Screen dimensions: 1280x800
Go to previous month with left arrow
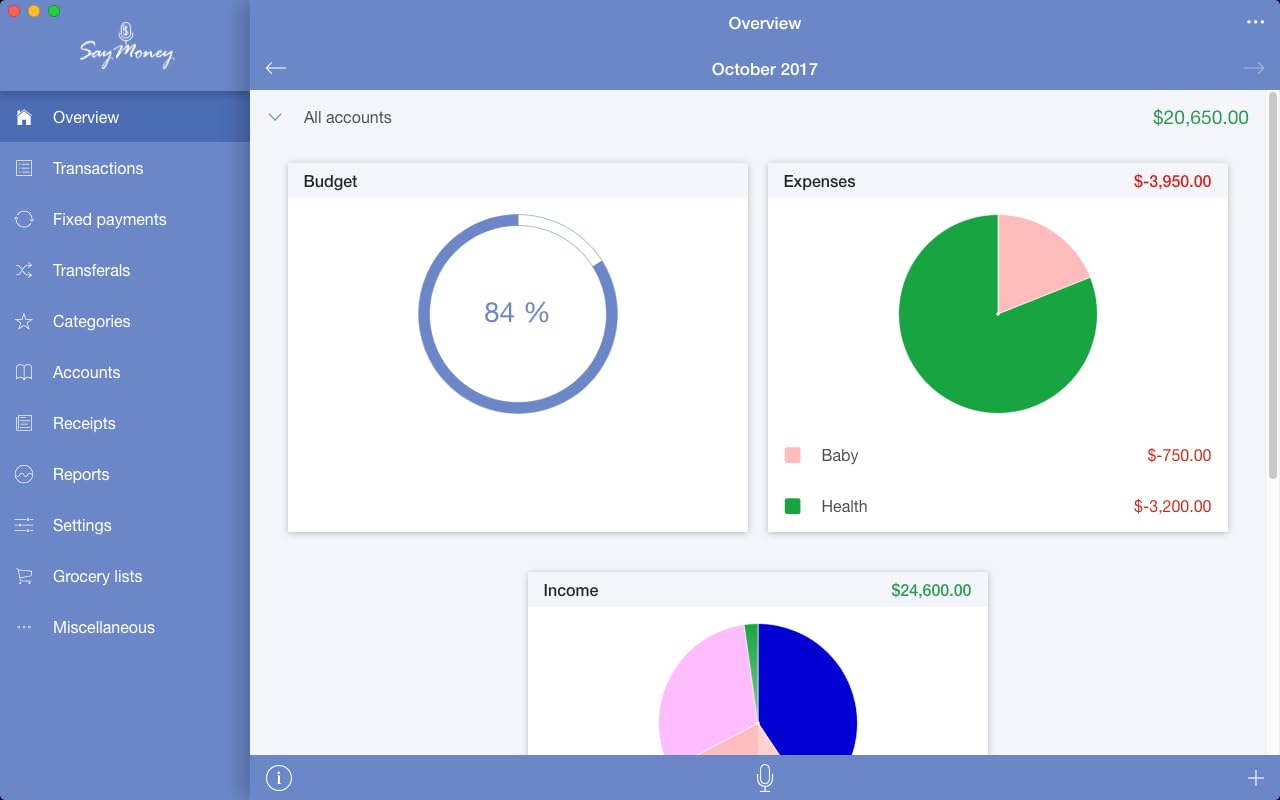coord(276,68)
